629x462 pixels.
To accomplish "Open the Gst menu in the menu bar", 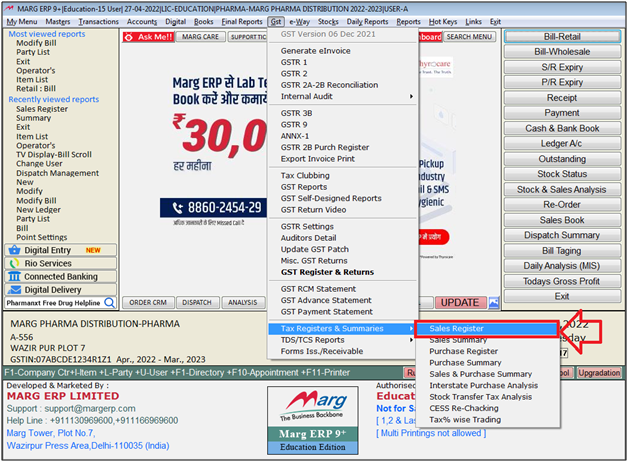I will click(x=276, y=22).
